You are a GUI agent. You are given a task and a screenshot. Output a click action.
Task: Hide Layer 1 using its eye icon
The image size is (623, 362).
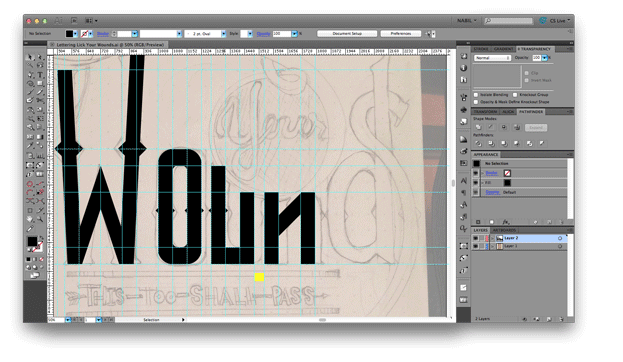click(x=476, y=246)
